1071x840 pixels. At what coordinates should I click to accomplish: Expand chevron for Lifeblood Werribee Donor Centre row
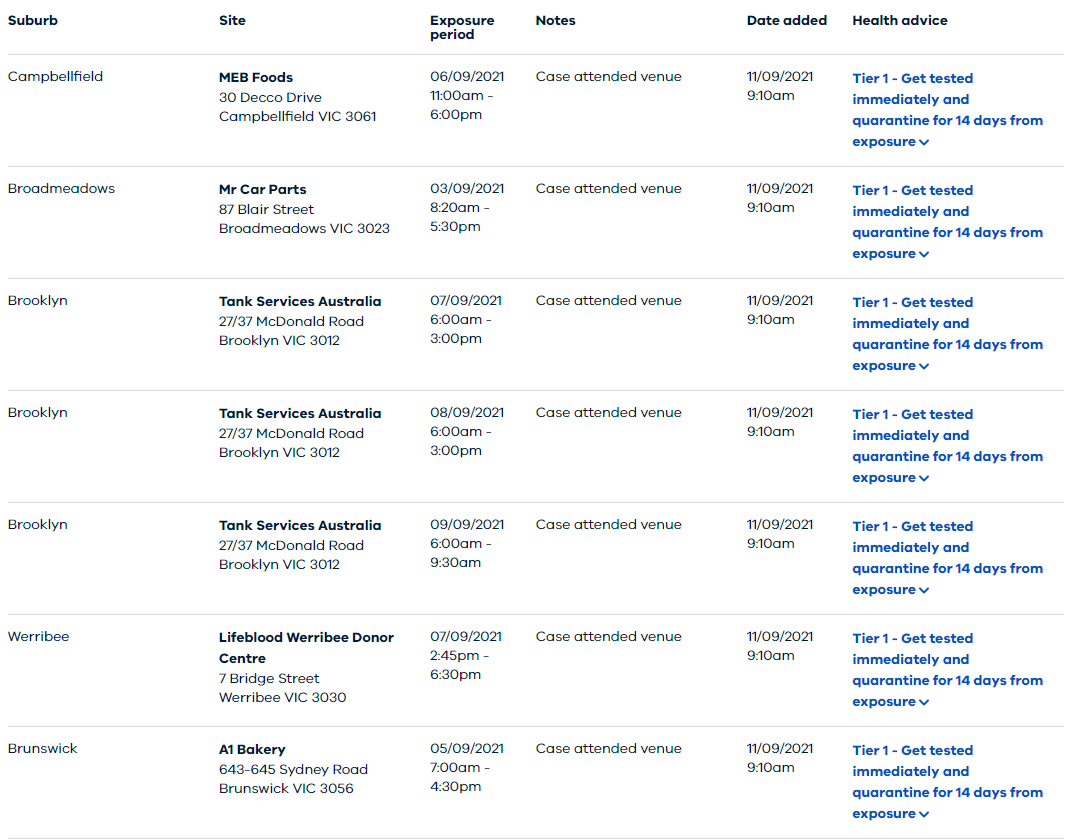[924, 702]
